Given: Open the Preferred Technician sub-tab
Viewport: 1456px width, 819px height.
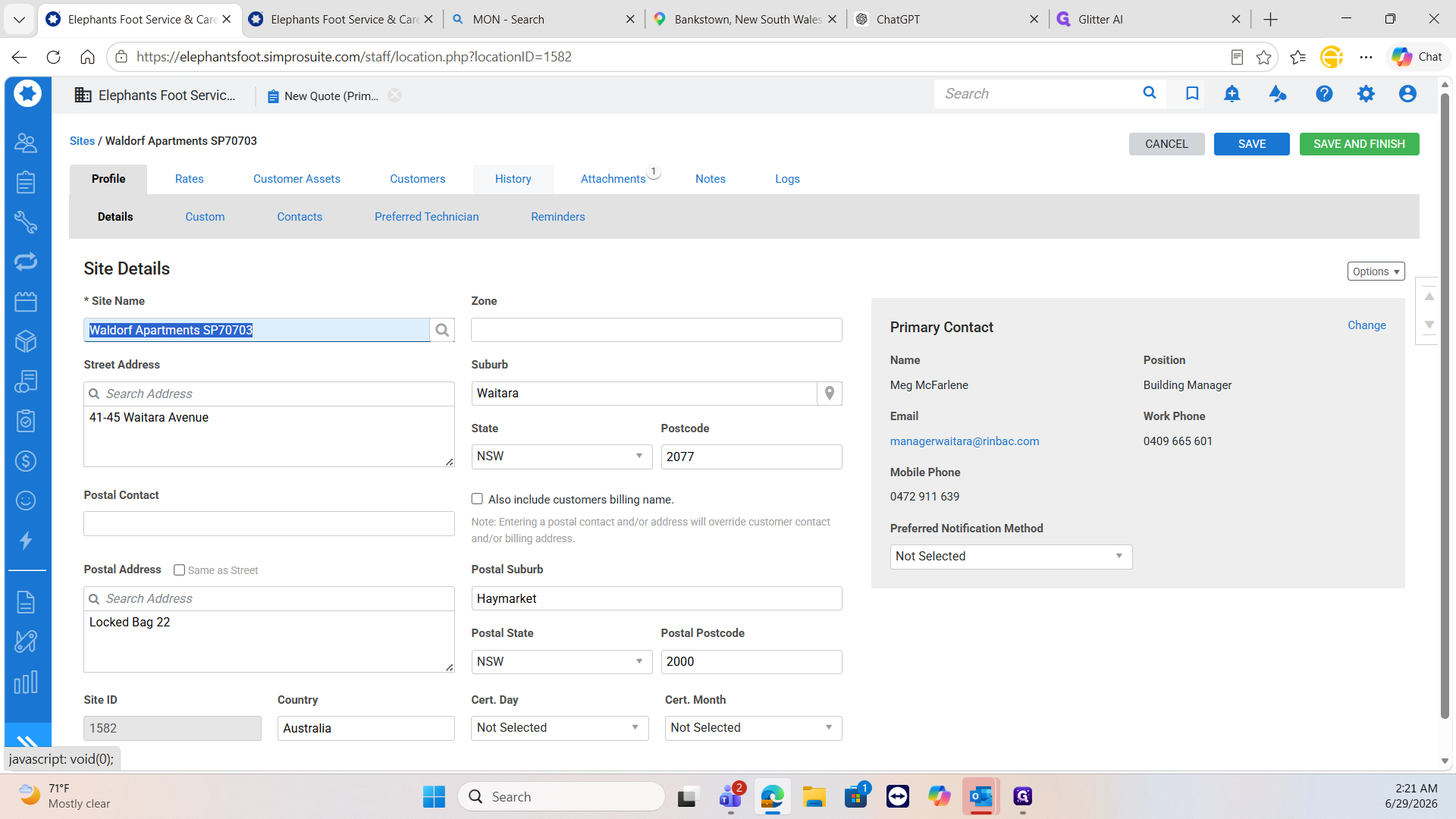Looking at the screenshot, I should (x=427, y=217).
